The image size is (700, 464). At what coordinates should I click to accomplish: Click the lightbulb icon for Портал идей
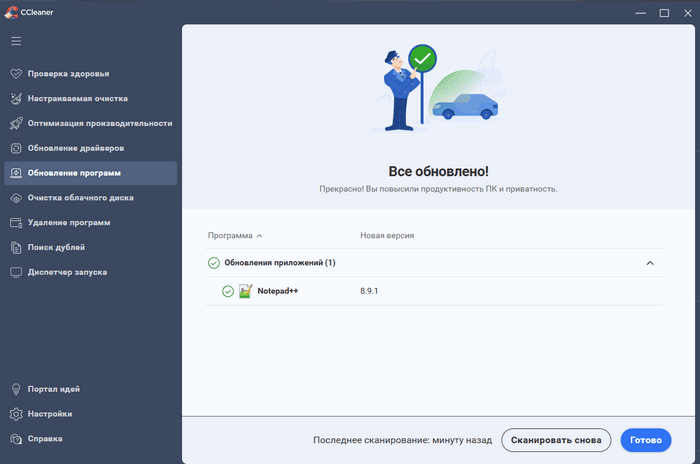[x=16, y=389]
